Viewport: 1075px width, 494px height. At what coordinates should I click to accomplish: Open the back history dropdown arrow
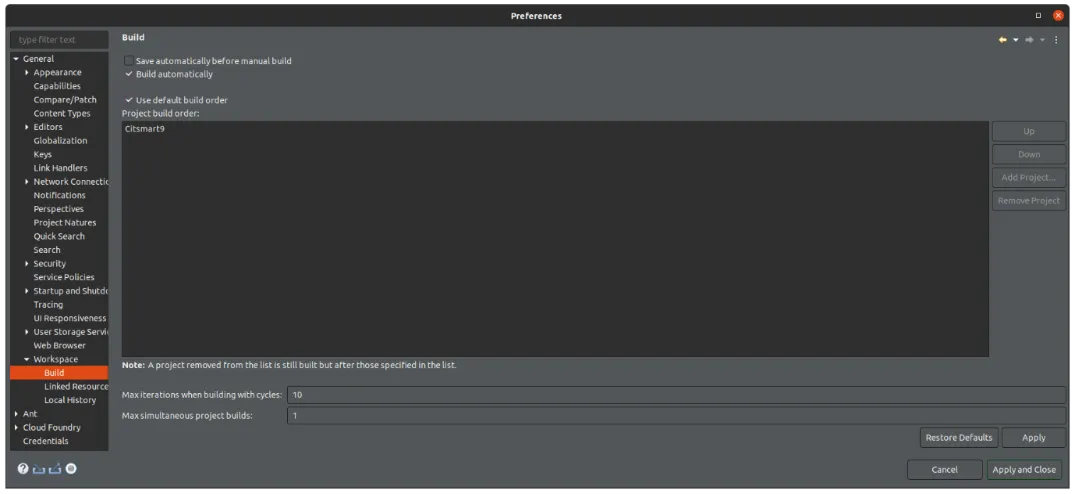pos(1015,40)
